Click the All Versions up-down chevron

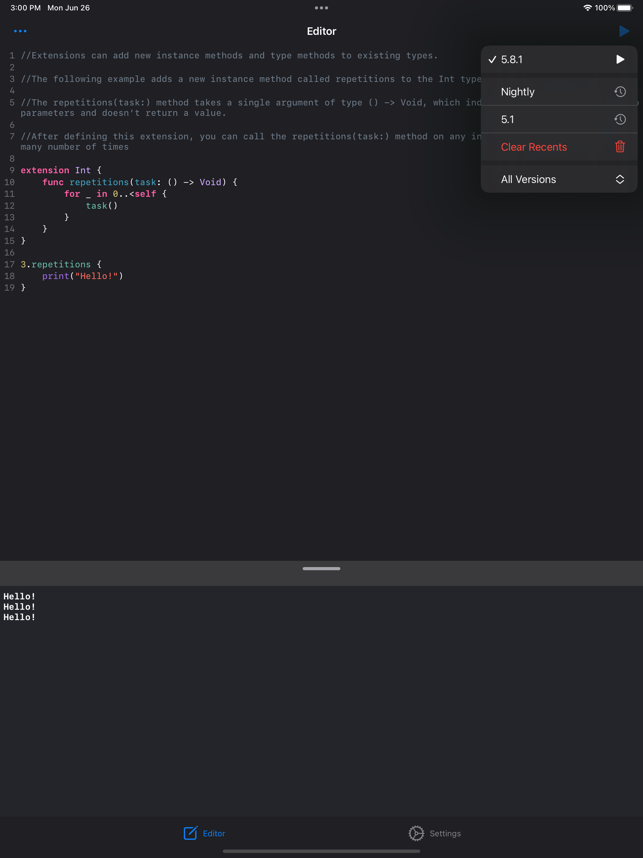(620, 179)
